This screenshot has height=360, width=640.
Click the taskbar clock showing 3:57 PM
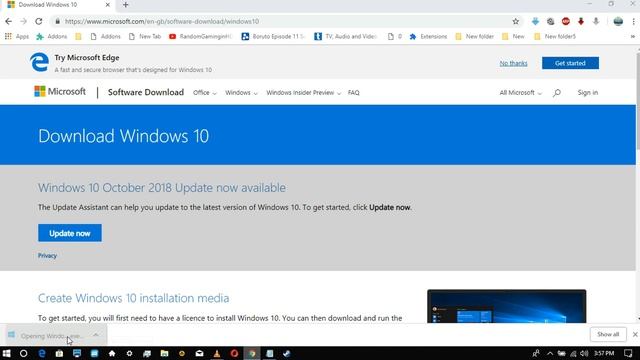(x=604, y=353)
